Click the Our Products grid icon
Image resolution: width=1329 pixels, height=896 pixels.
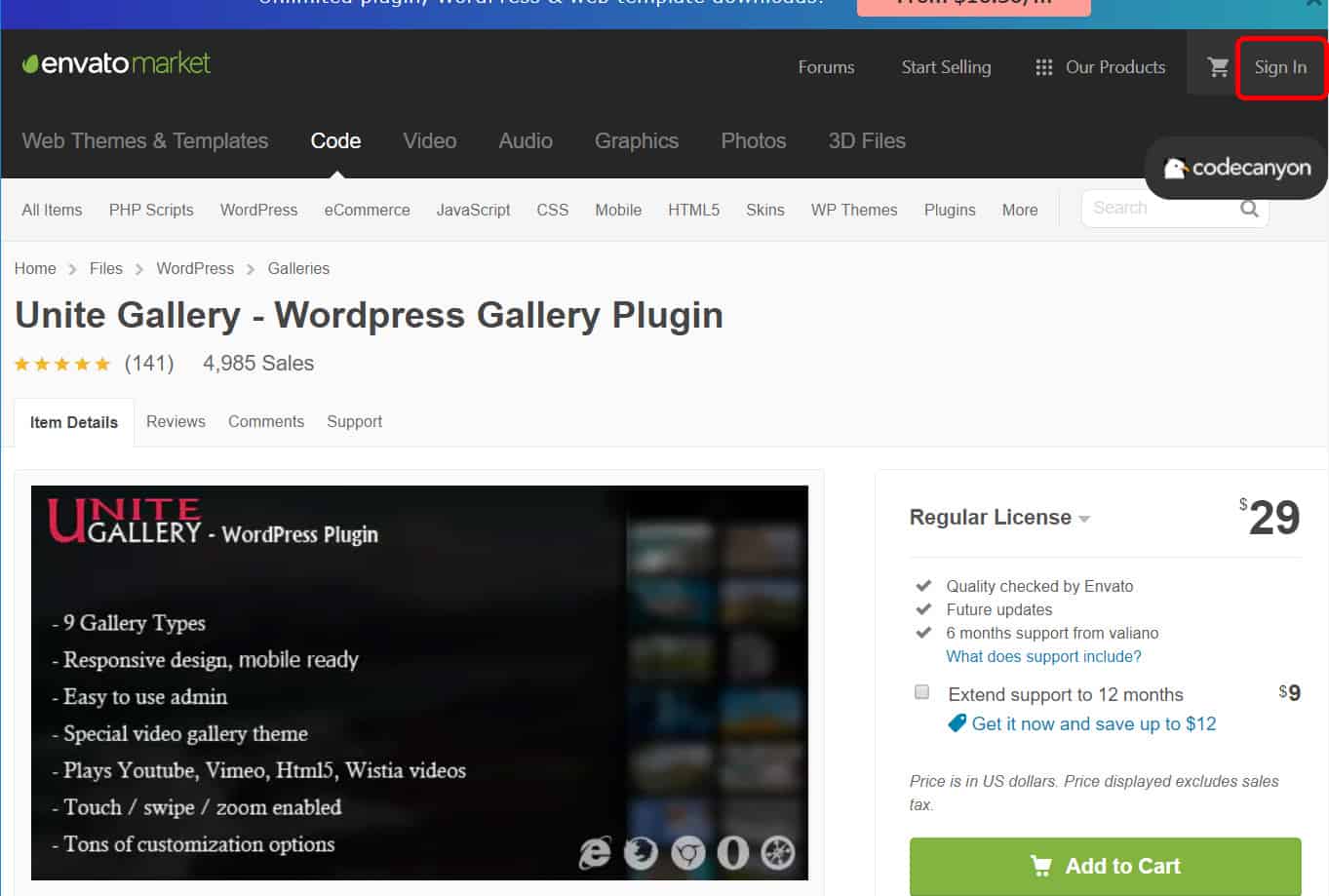[1043, 67]
